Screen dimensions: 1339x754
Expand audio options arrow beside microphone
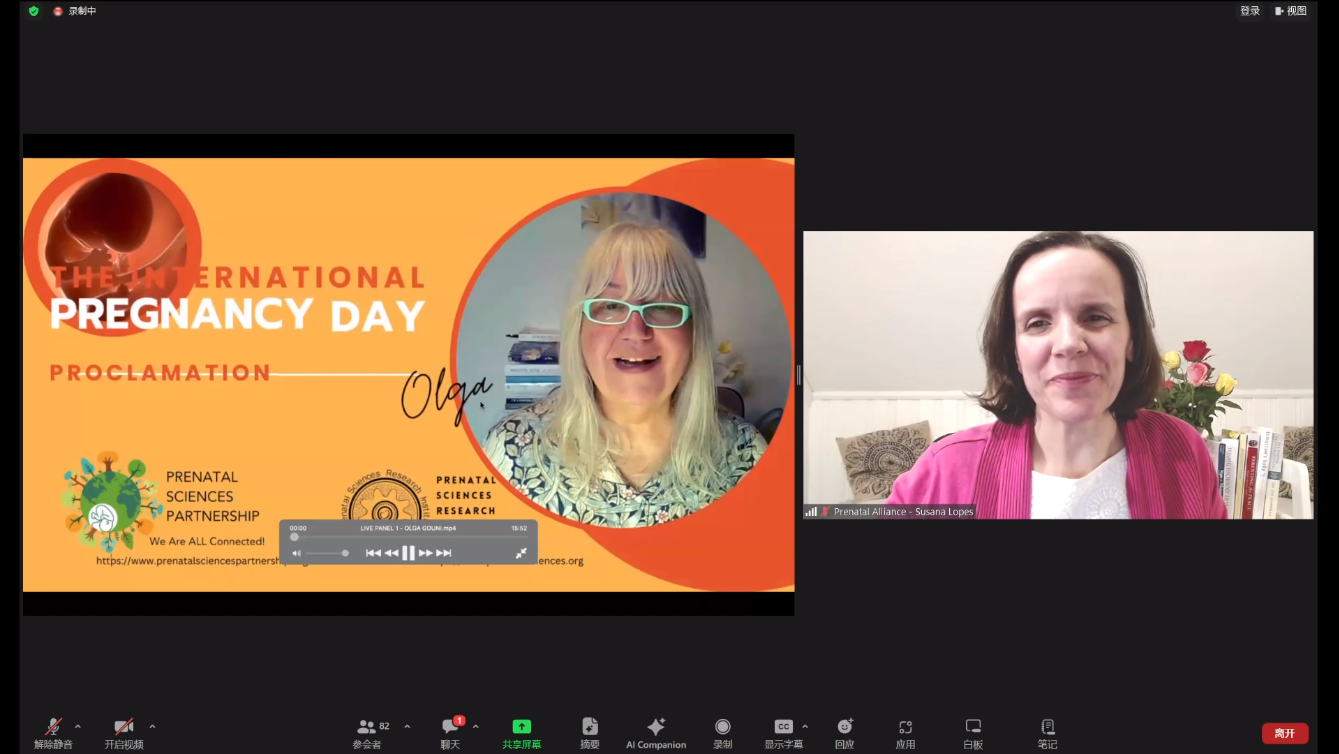tap(78, 727)
